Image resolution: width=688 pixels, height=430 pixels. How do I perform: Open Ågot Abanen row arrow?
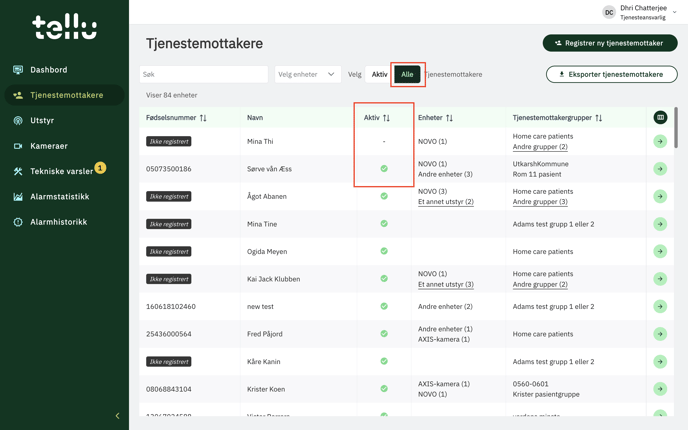point(660,197)
